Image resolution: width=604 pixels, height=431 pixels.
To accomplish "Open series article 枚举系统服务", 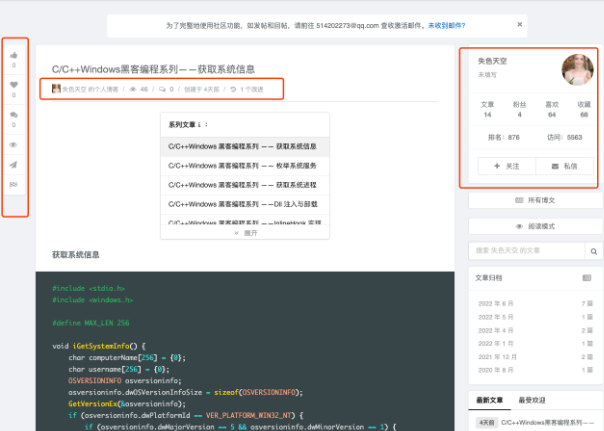I will [245, 166].
